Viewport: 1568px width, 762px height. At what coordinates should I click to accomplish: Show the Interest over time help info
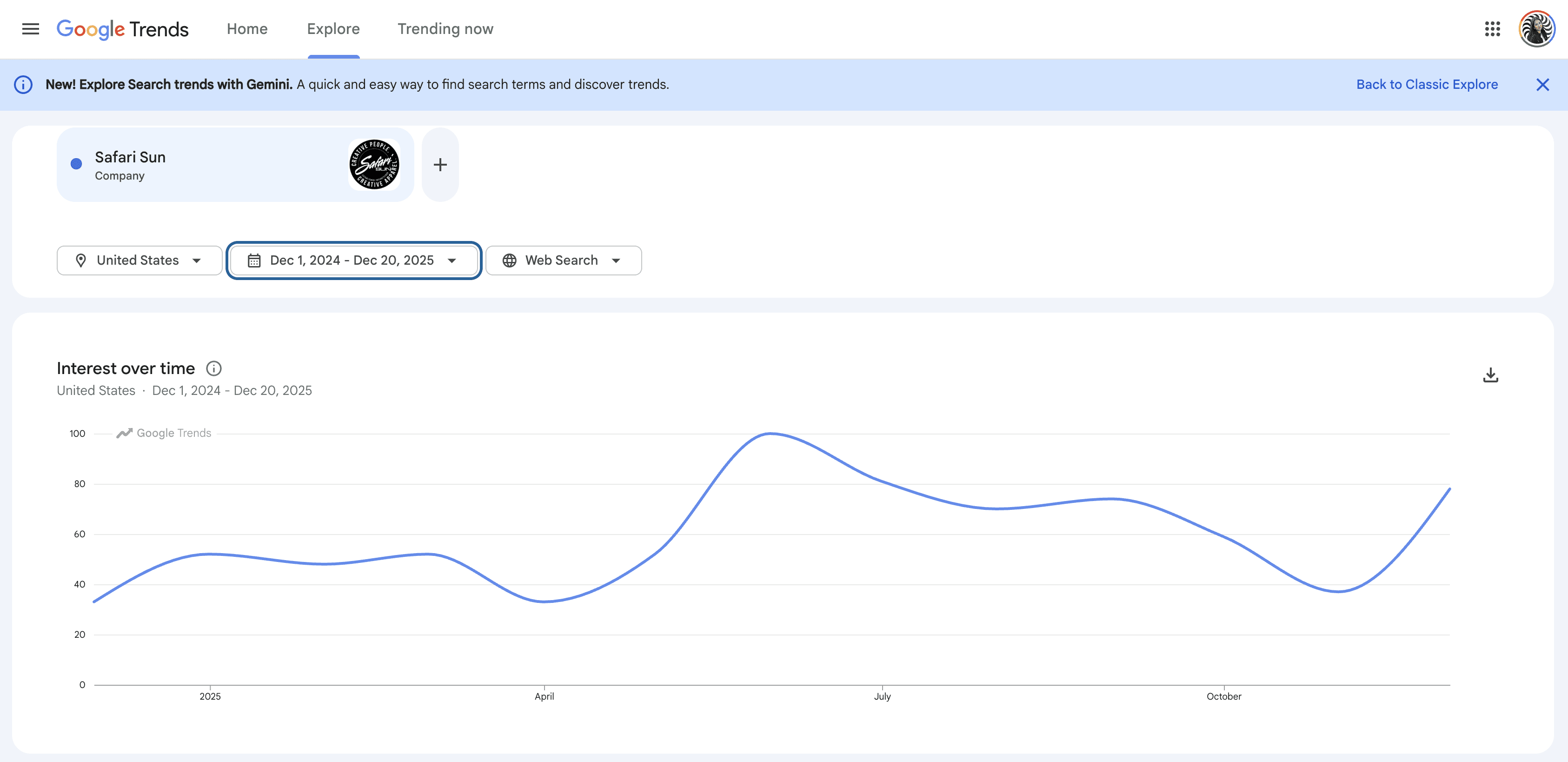[x=213, y=368]
